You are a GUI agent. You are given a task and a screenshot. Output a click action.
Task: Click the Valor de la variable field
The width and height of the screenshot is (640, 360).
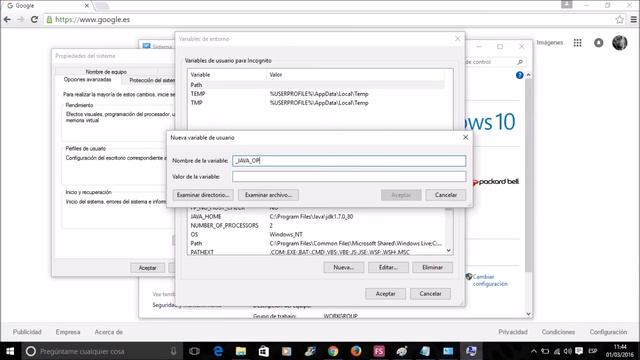[x=349, y=176]
